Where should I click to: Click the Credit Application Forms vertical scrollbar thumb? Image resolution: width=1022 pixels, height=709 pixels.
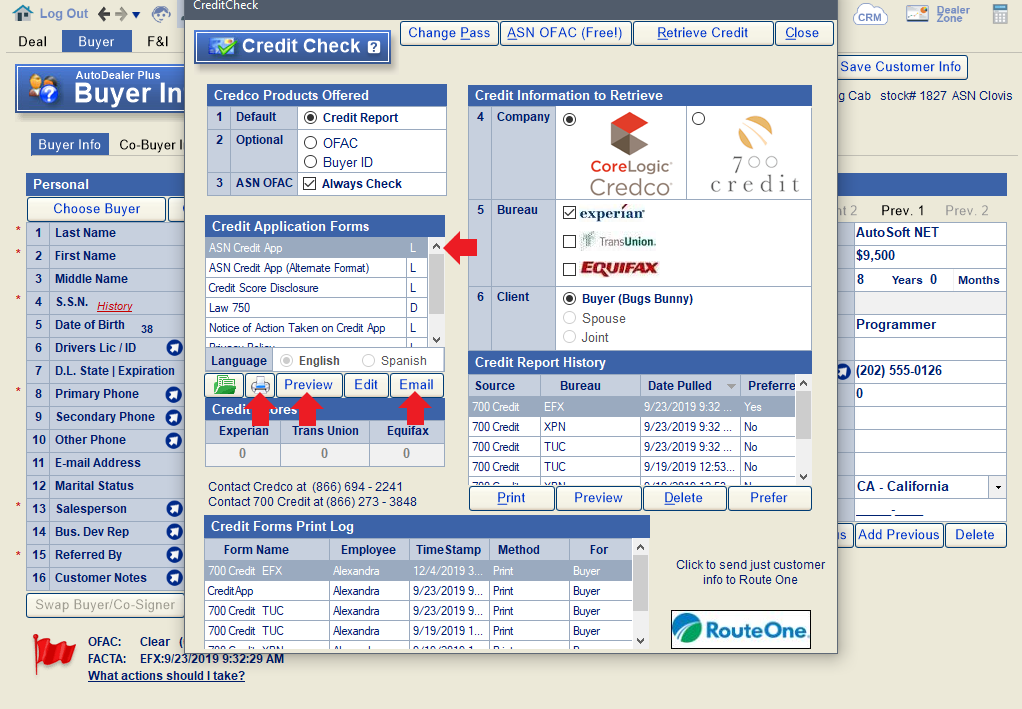click(x=436, y=285)
